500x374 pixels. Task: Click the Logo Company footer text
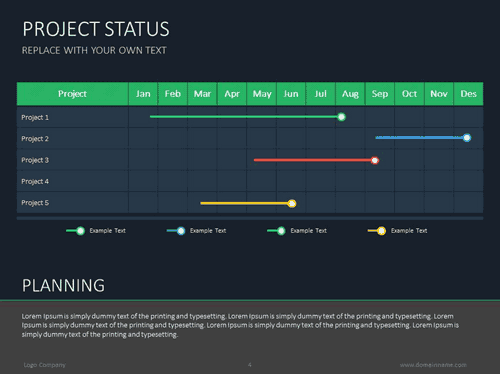pos(45,365)
